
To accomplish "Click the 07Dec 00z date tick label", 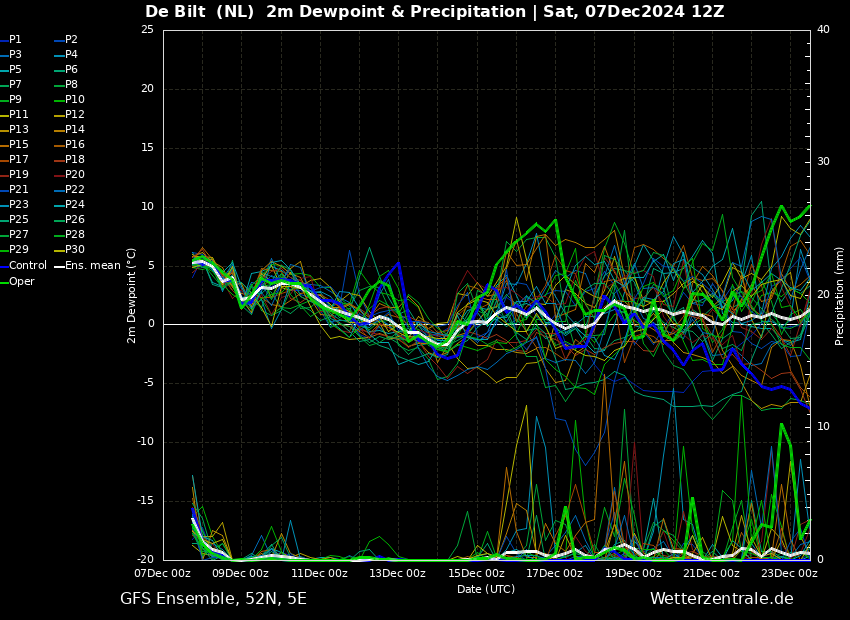I will pos(163,573).
